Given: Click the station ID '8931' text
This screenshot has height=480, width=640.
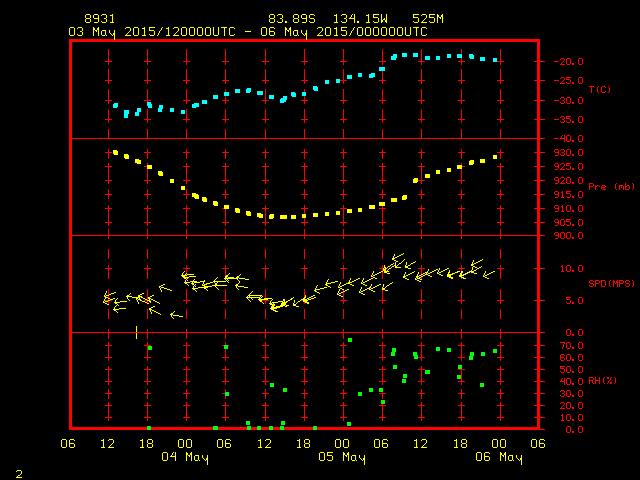Looking at the screenshot, I should pos(100,19).
